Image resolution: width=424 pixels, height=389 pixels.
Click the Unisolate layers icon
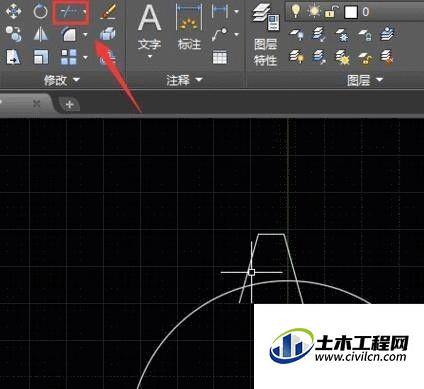319,57
